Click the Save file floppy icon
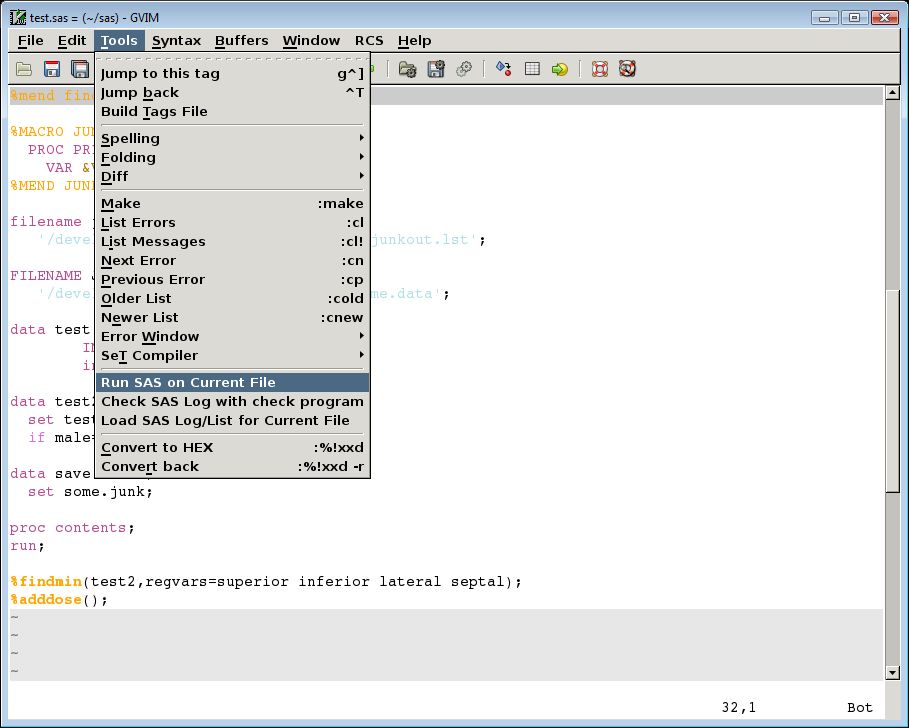The width and height of the screenshot is (909, 728). 52,70
